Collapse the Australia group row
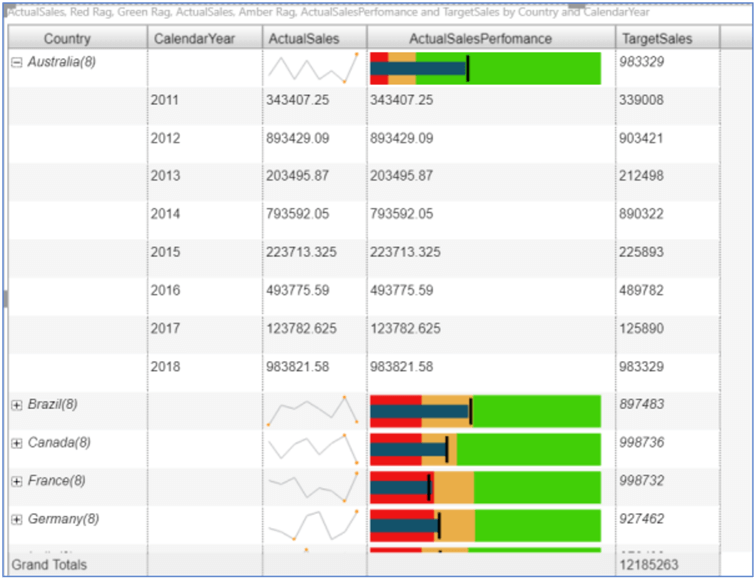The image size is (755, 580). pos(16,62)
